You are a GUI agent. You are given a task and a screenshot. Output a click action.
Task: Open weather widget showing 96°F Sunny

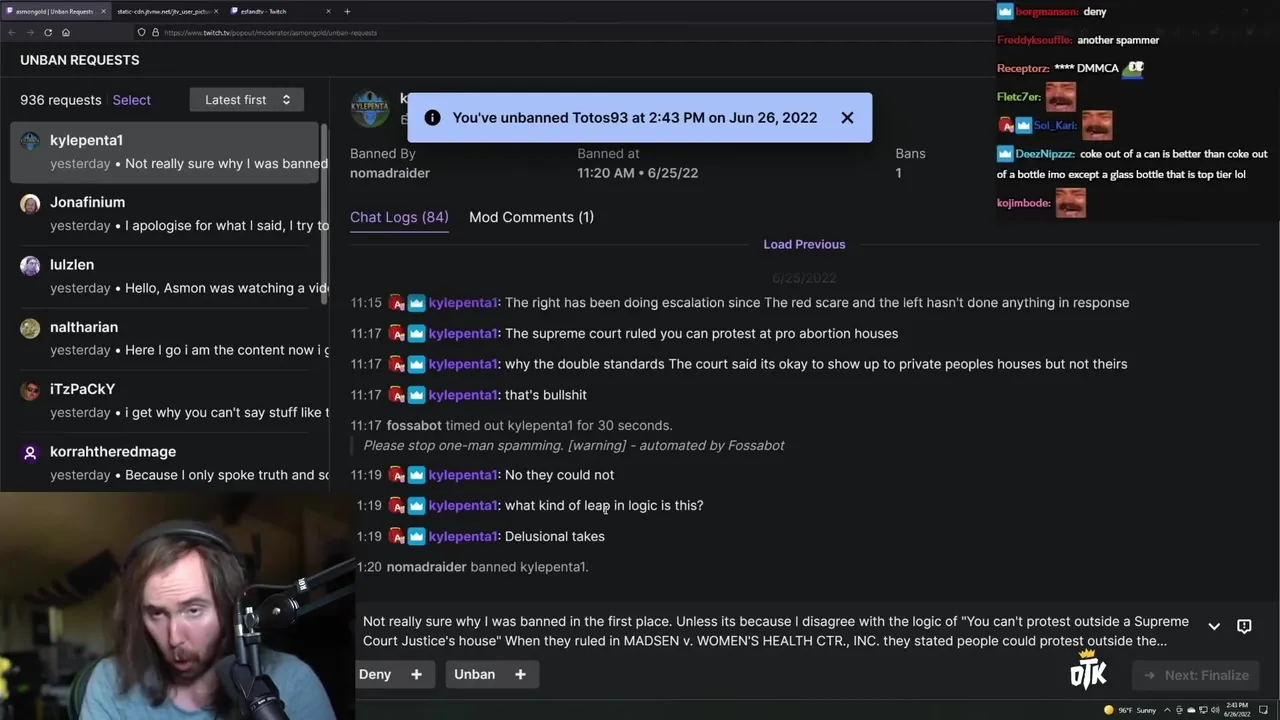point(1130,710)
